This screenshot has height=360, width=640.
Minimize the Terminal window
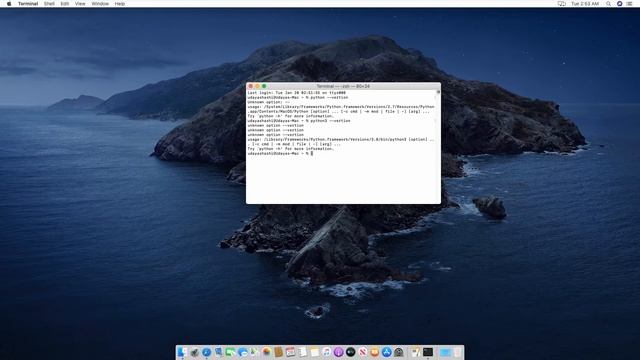click(257, 86)
